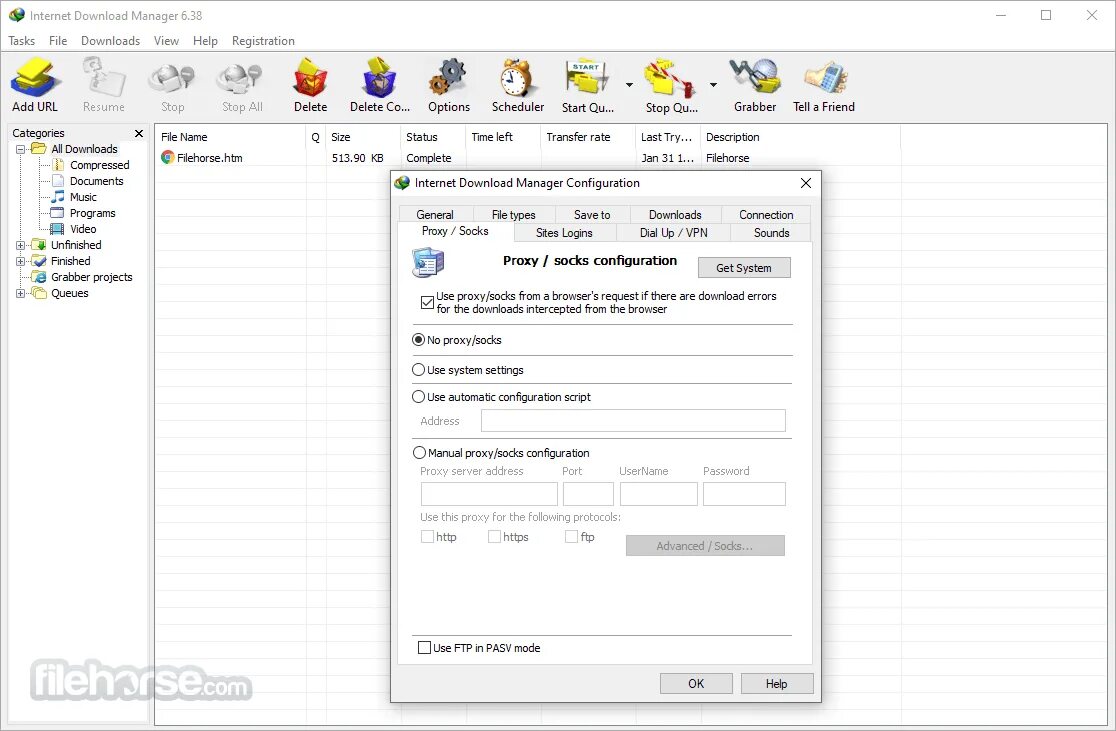Switch to the Sounds tab
Viewport: 1116px width, 731px height.
tap(772, 233)
